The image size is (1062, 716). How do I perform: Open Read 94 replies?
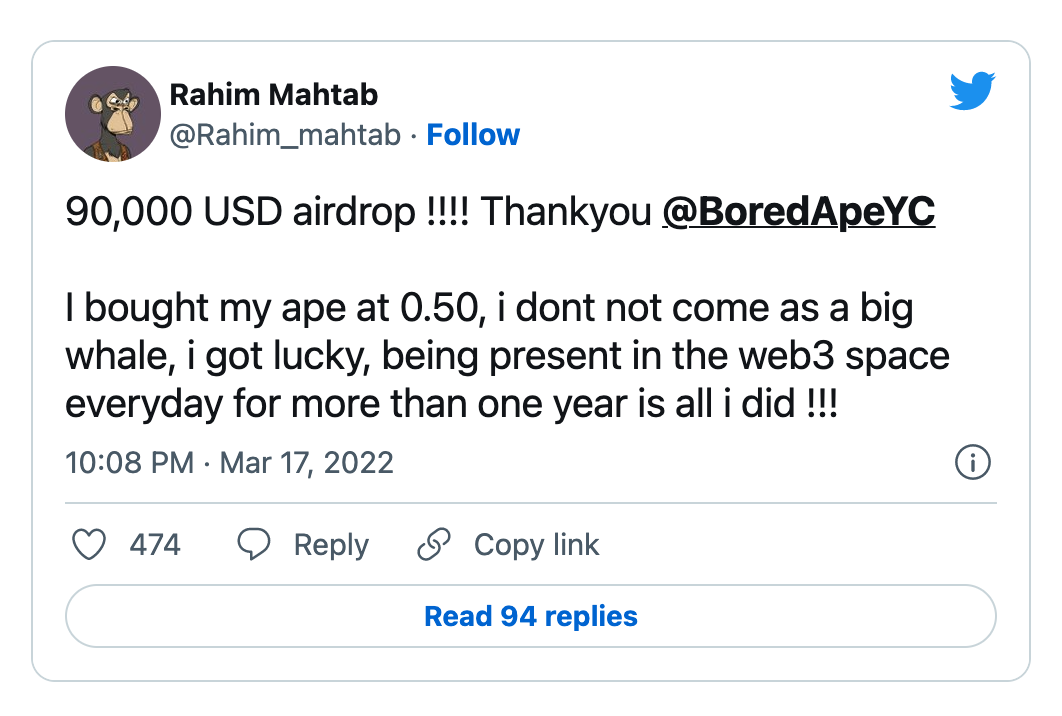(x=531, y=616)
